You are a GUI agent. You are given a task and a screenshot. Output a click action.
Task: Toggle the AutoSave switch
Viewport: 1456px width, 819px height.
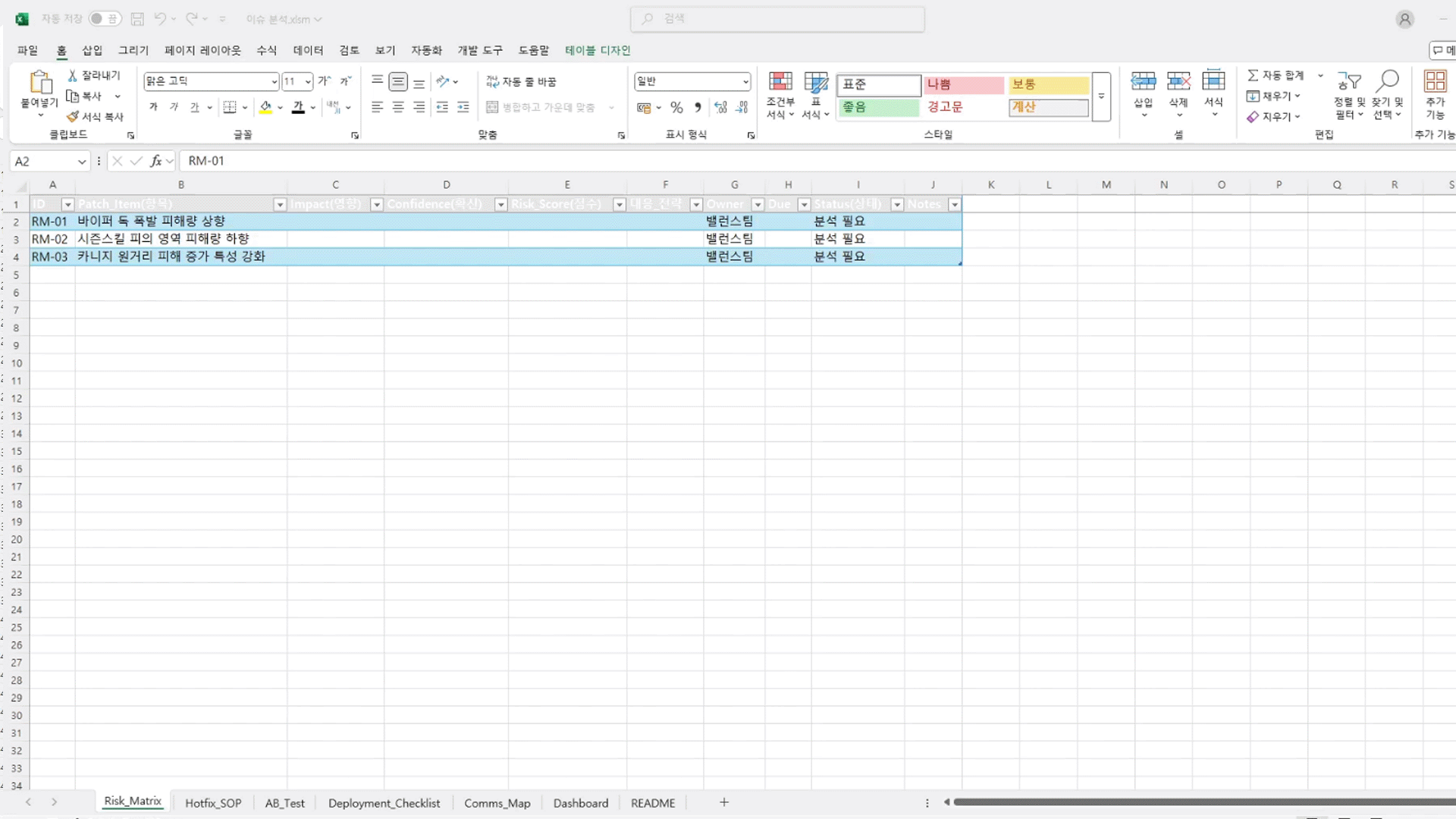click(x=104, y=19)
